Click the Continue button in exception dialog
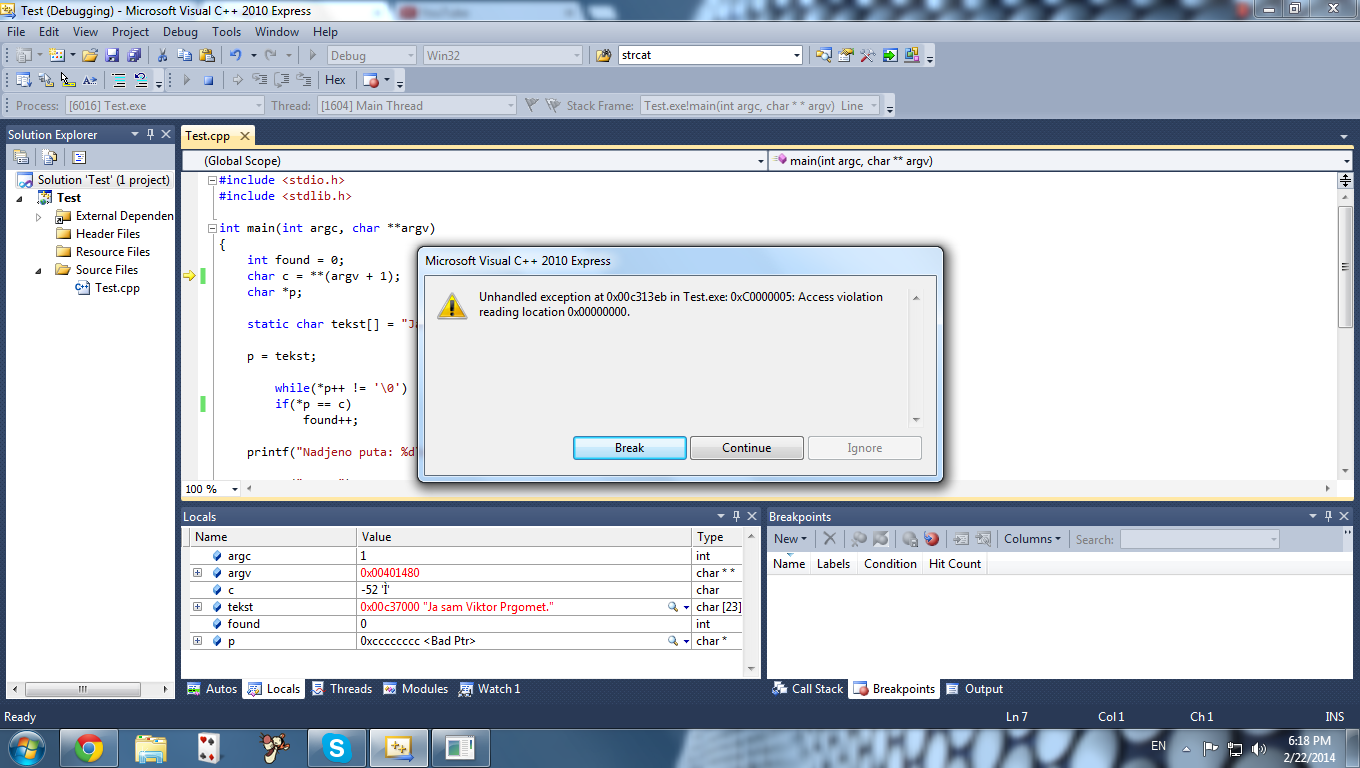This screenshot has width=1360, height=768. (x=747, y=448)
